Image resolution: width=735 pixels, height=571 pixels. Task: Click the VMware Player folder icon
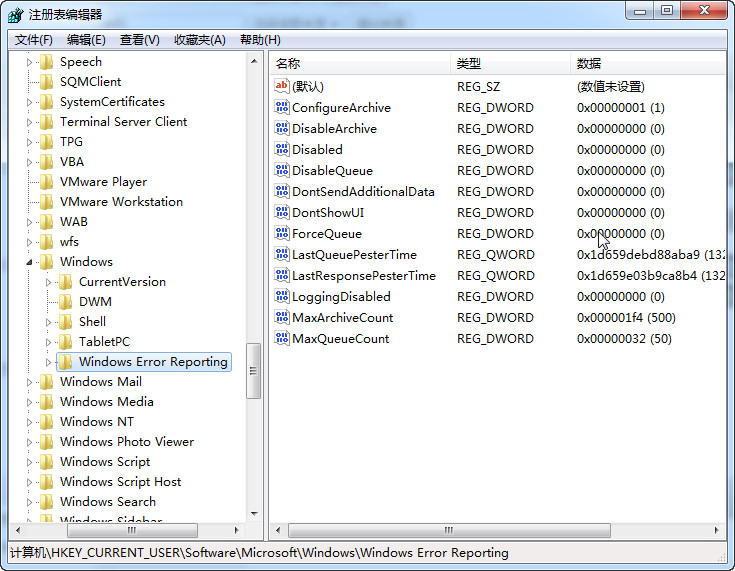pos(47,181)
